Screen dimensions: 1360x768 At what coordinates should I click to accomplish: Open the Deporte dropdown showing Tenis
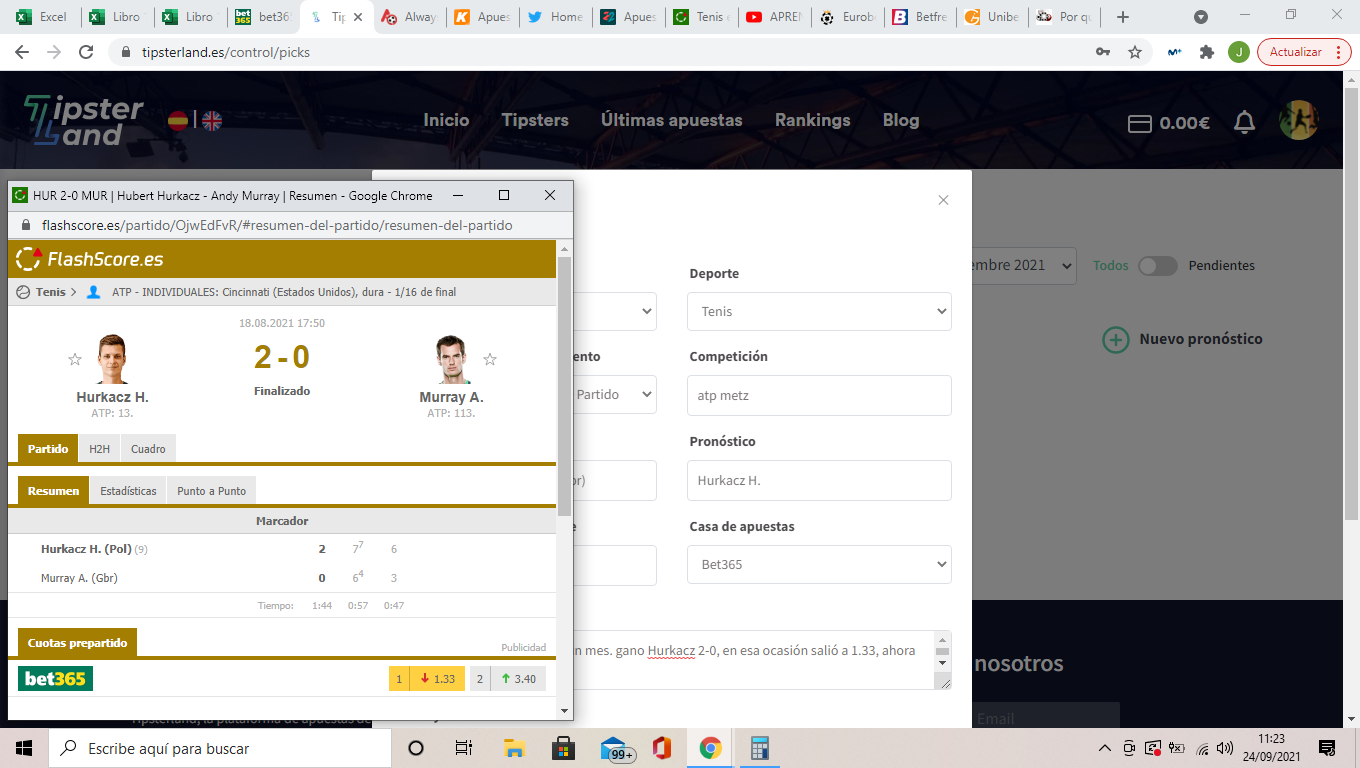pyautogui.click(x=819, y=311)
